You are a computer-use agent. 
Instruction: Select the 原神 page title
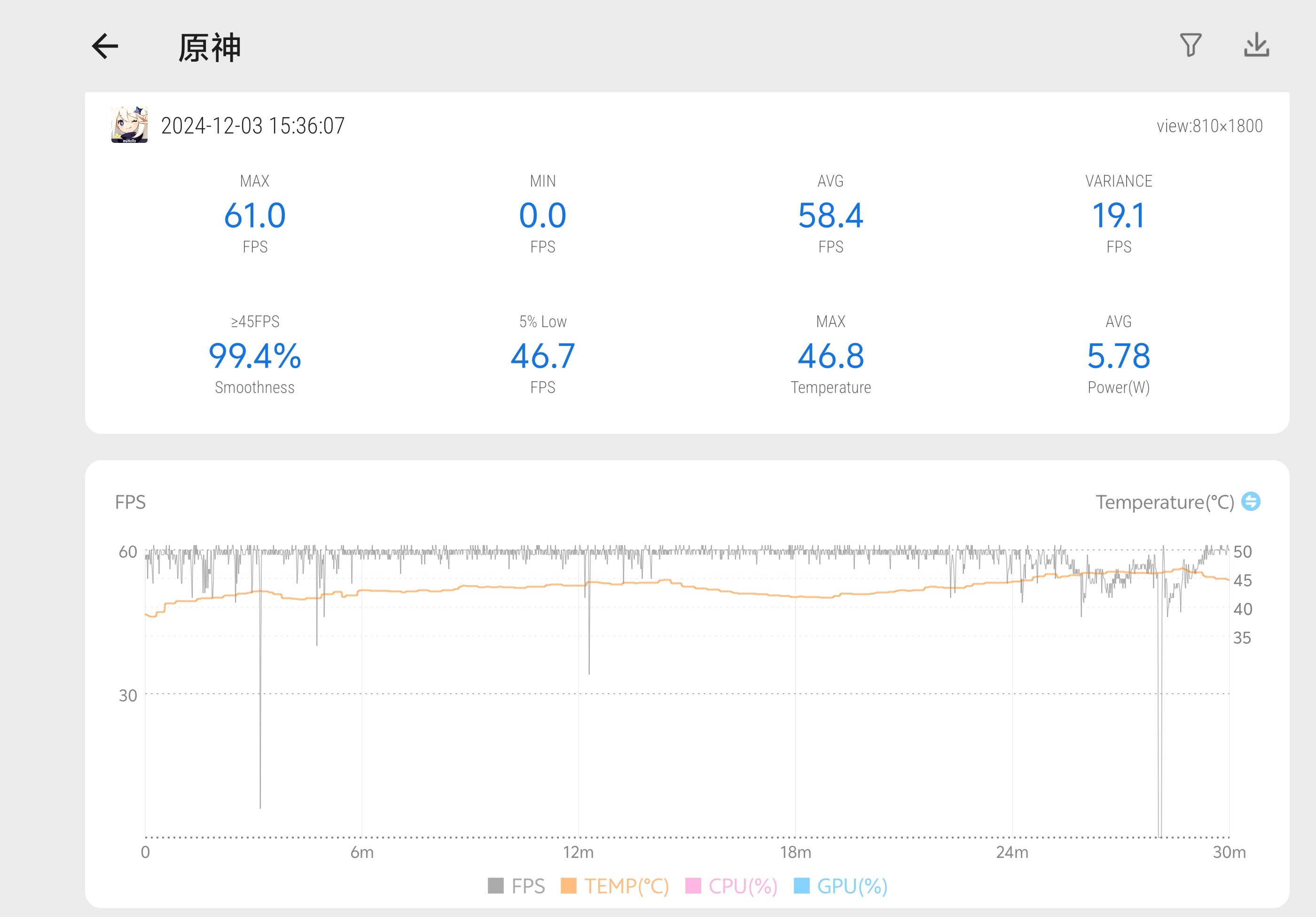pos(210,47)
